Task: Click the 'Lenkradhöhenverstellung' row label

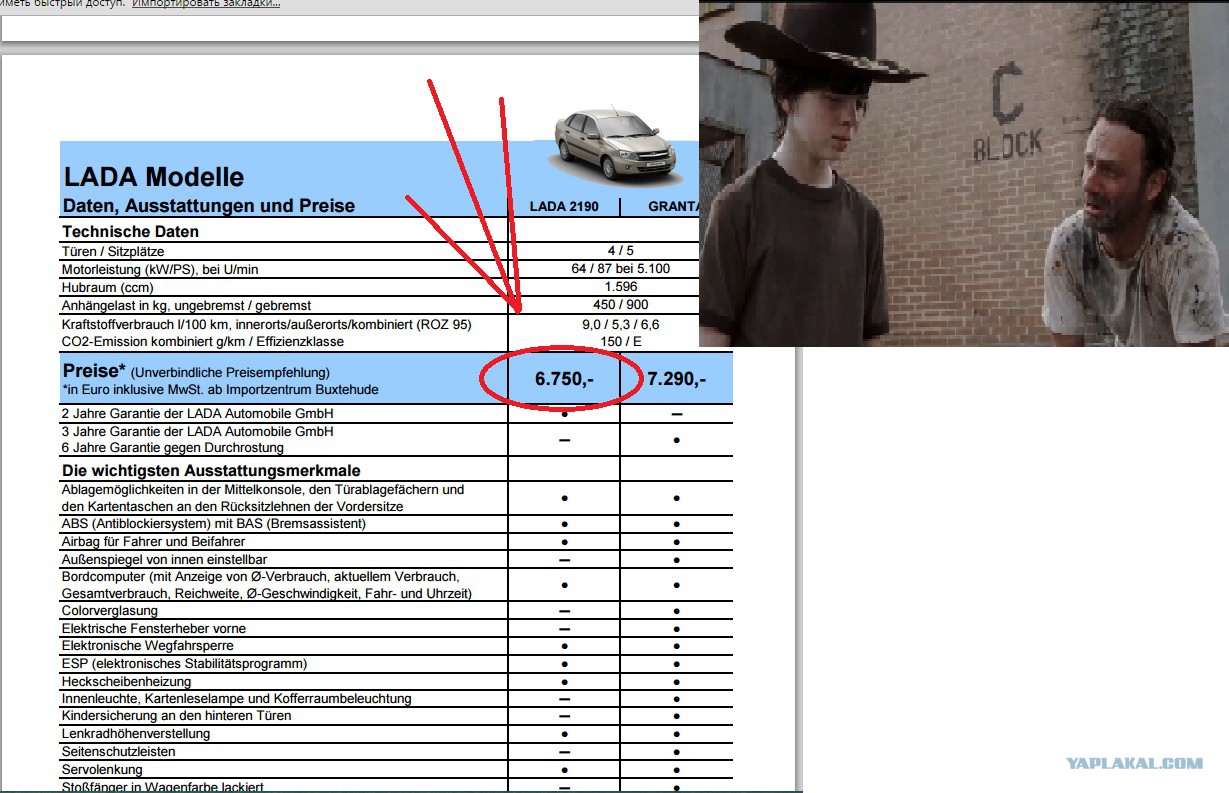Action: pos(136,734)
